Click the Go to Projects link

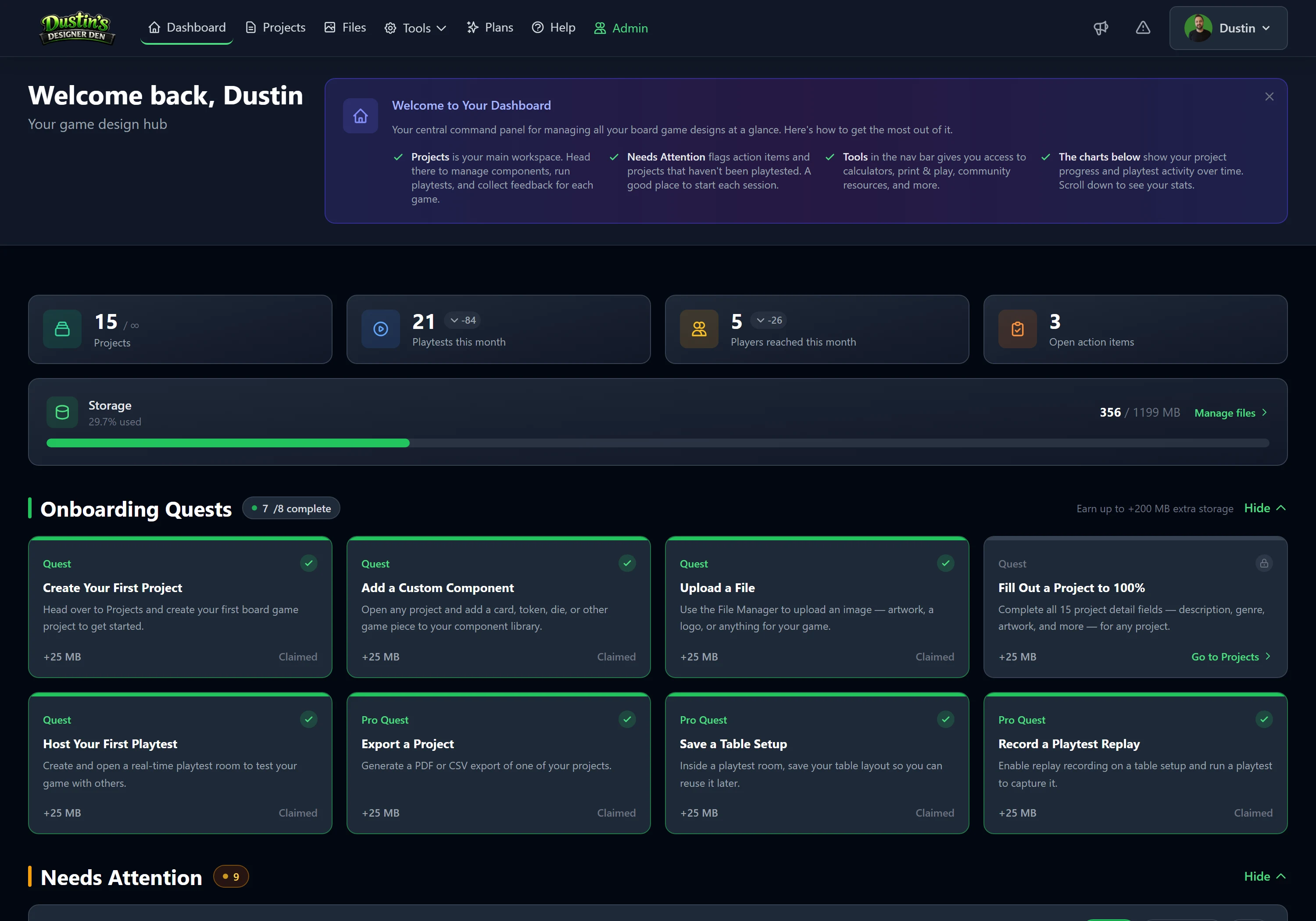[x=1231, y=657]
